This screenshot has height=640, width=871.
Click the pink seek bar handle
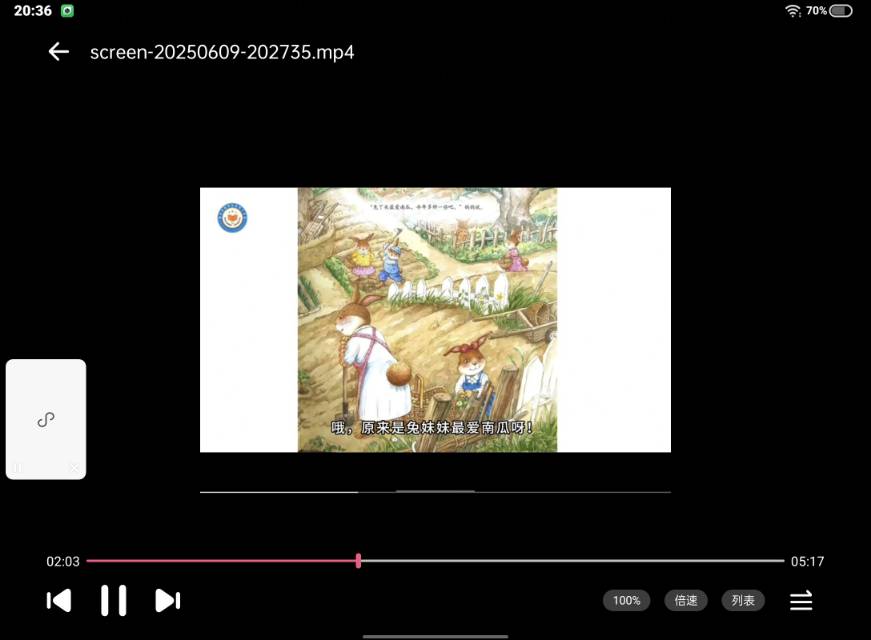click(x=358, y=561)
